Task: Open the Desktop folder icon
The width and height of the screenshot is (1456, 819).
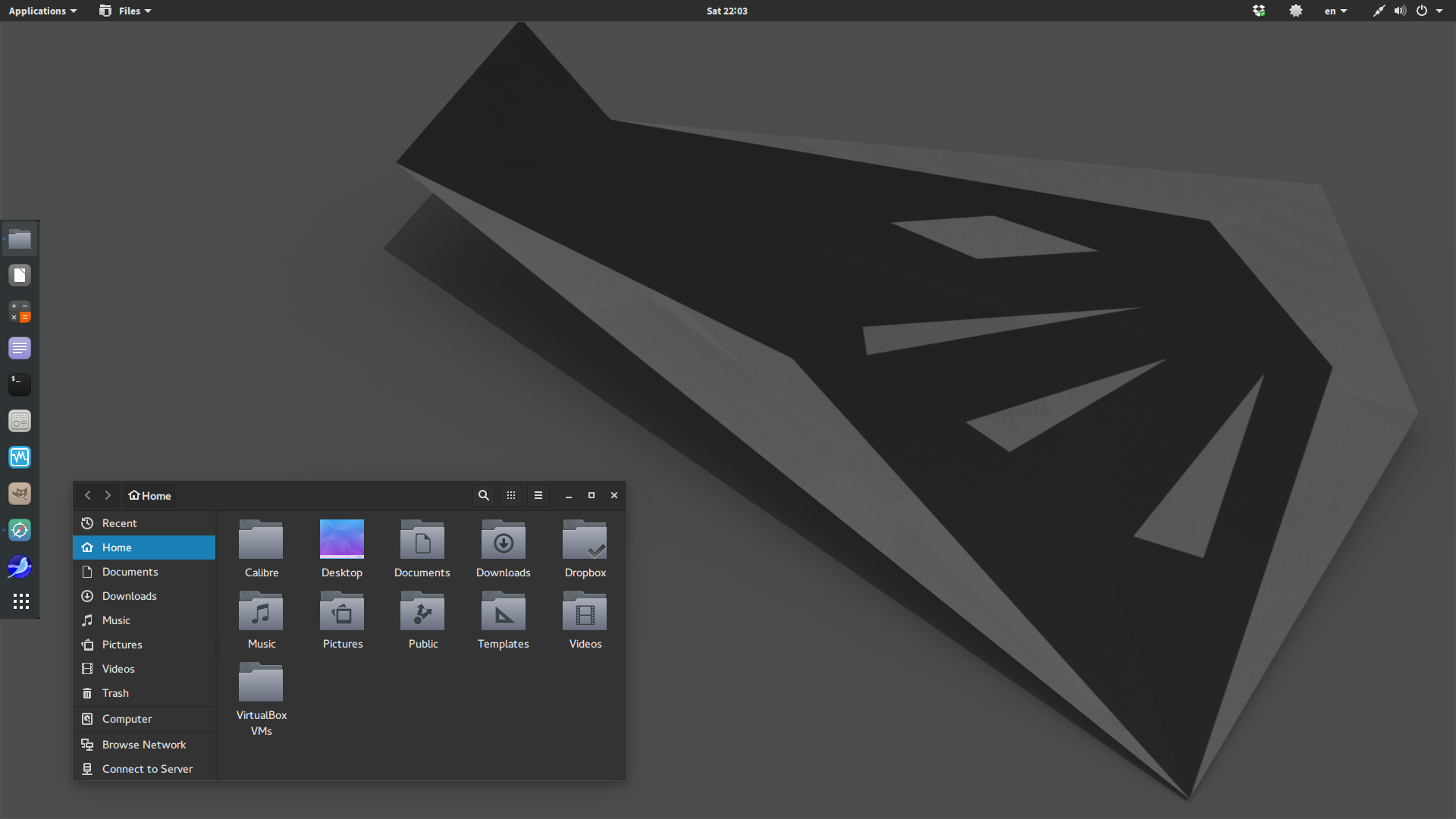Action: coord(342,550)
